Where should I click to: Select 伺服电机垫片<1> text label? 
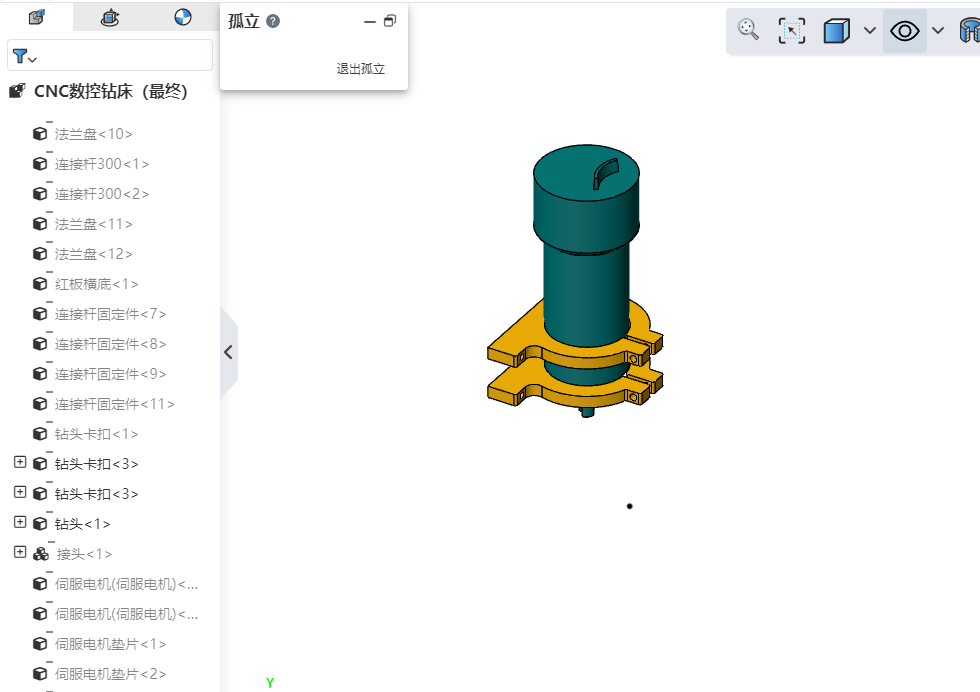click(x=110, y=644)
